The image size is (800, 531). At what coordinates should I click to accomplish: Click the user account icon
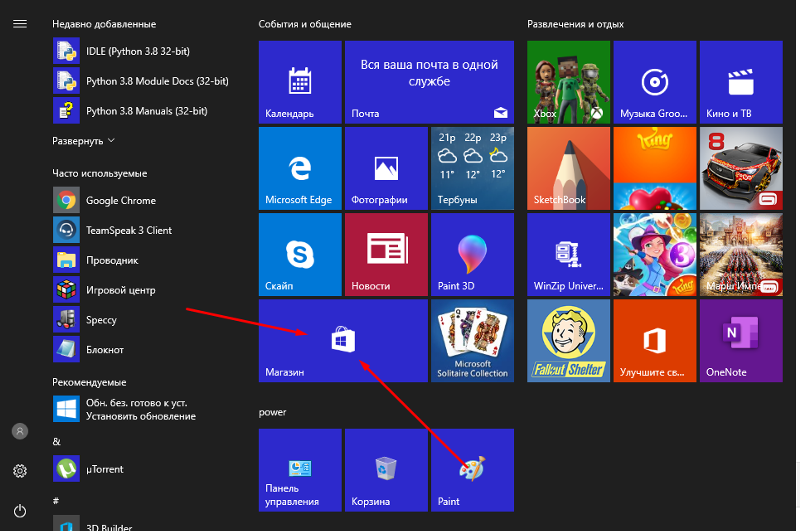click(x=20, y=432)
